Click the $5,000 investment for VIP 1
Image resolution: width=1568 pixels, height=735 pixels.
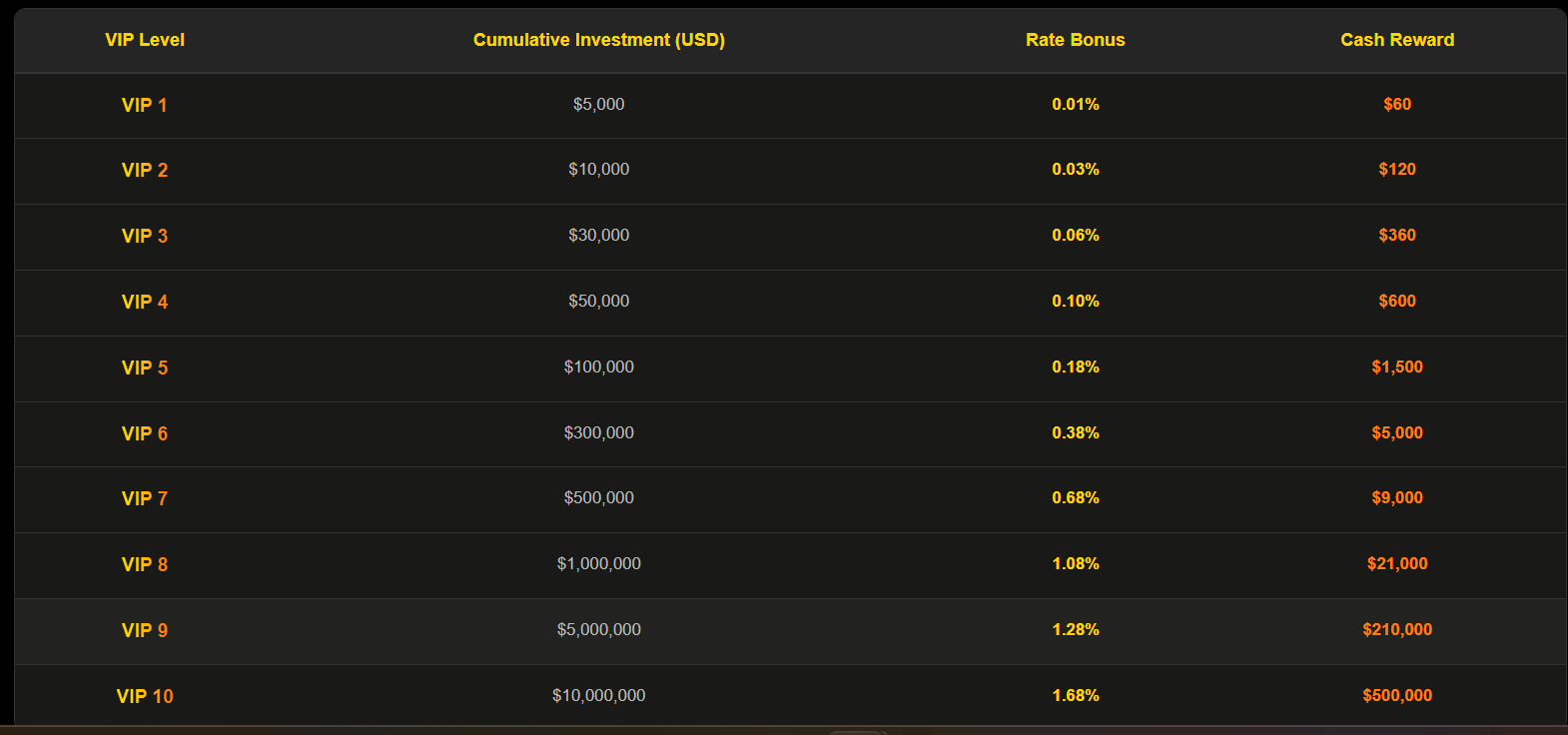pyautogui.click(x=598, y=104)
